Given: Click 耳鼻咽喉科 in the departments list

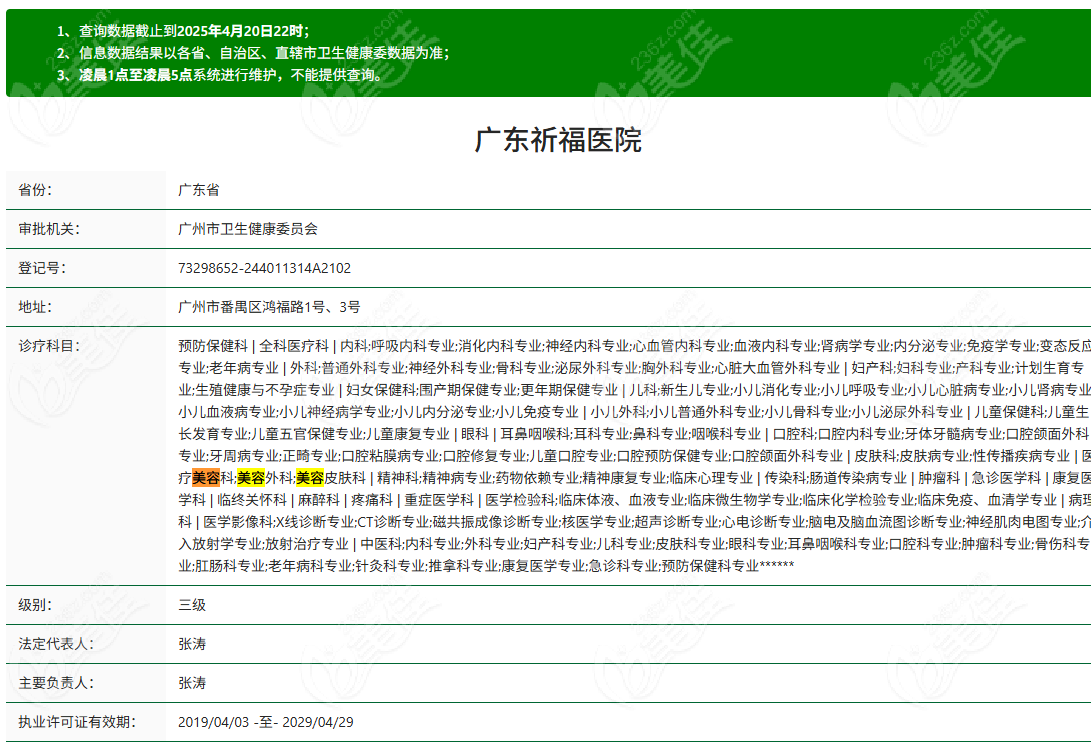Looking at the screenshot, I should 535,434.
